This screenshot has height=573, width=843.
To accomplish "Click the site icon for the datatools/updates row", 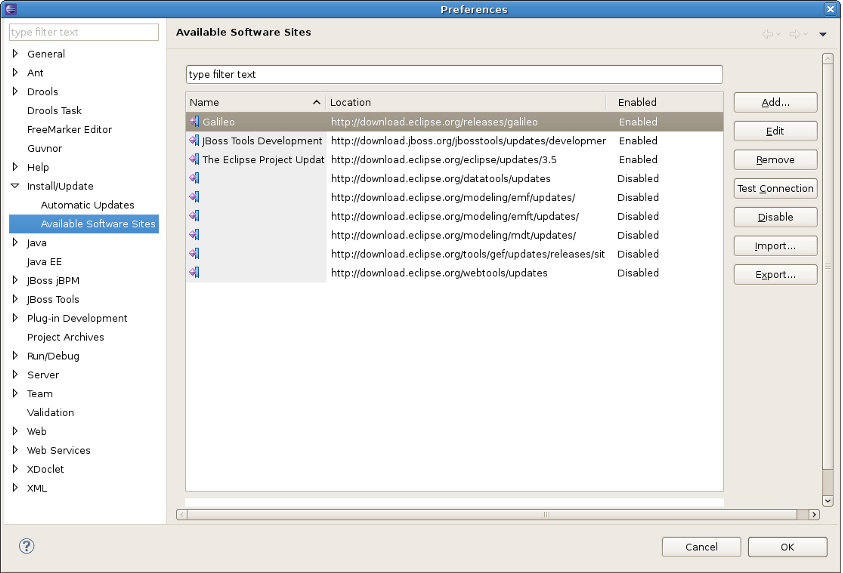I will click(194, 178).
